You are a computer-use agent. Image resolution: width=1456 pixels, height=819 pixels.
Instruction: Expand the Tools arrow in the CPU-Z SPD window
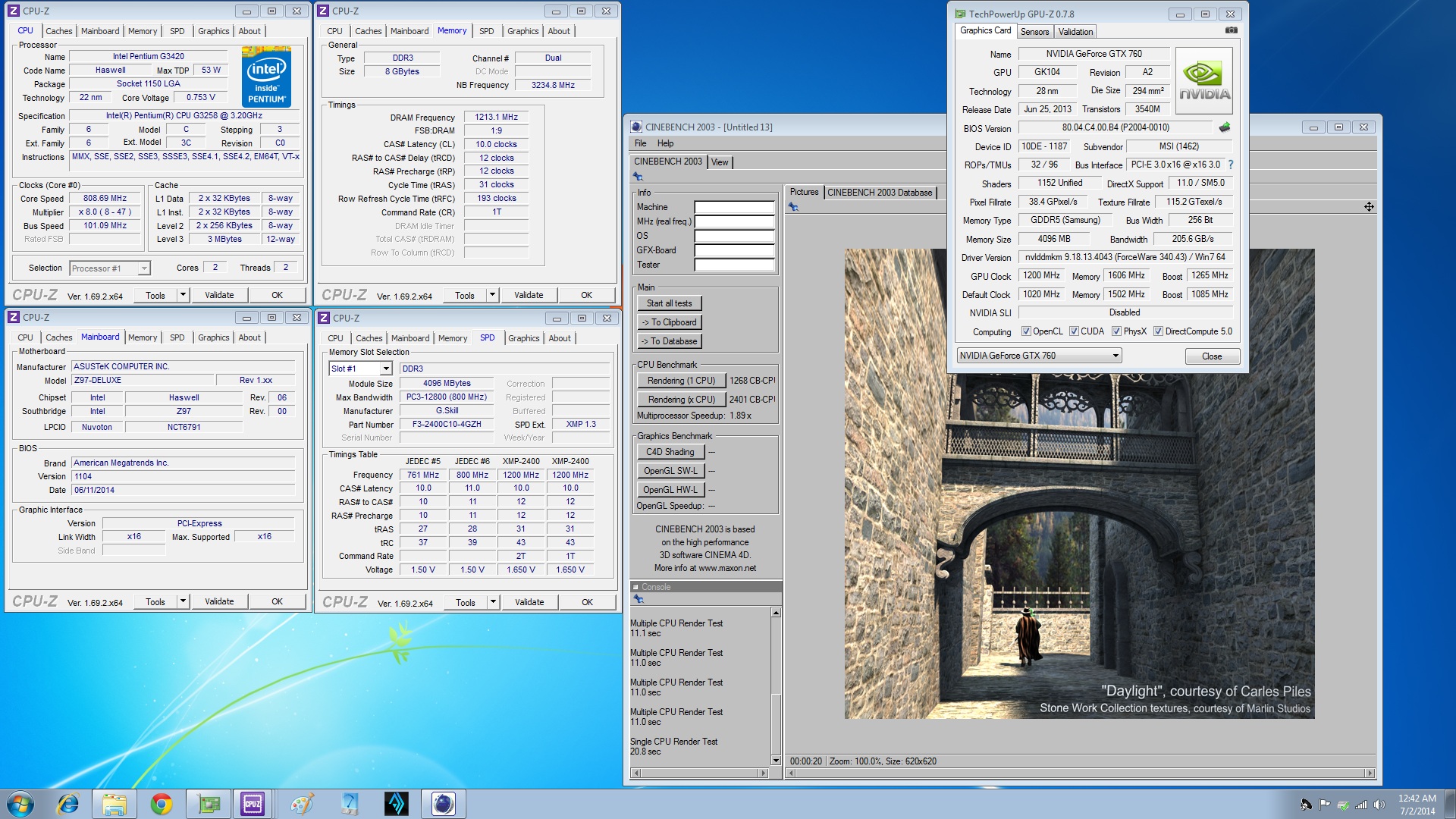click(x=493, y=602)
